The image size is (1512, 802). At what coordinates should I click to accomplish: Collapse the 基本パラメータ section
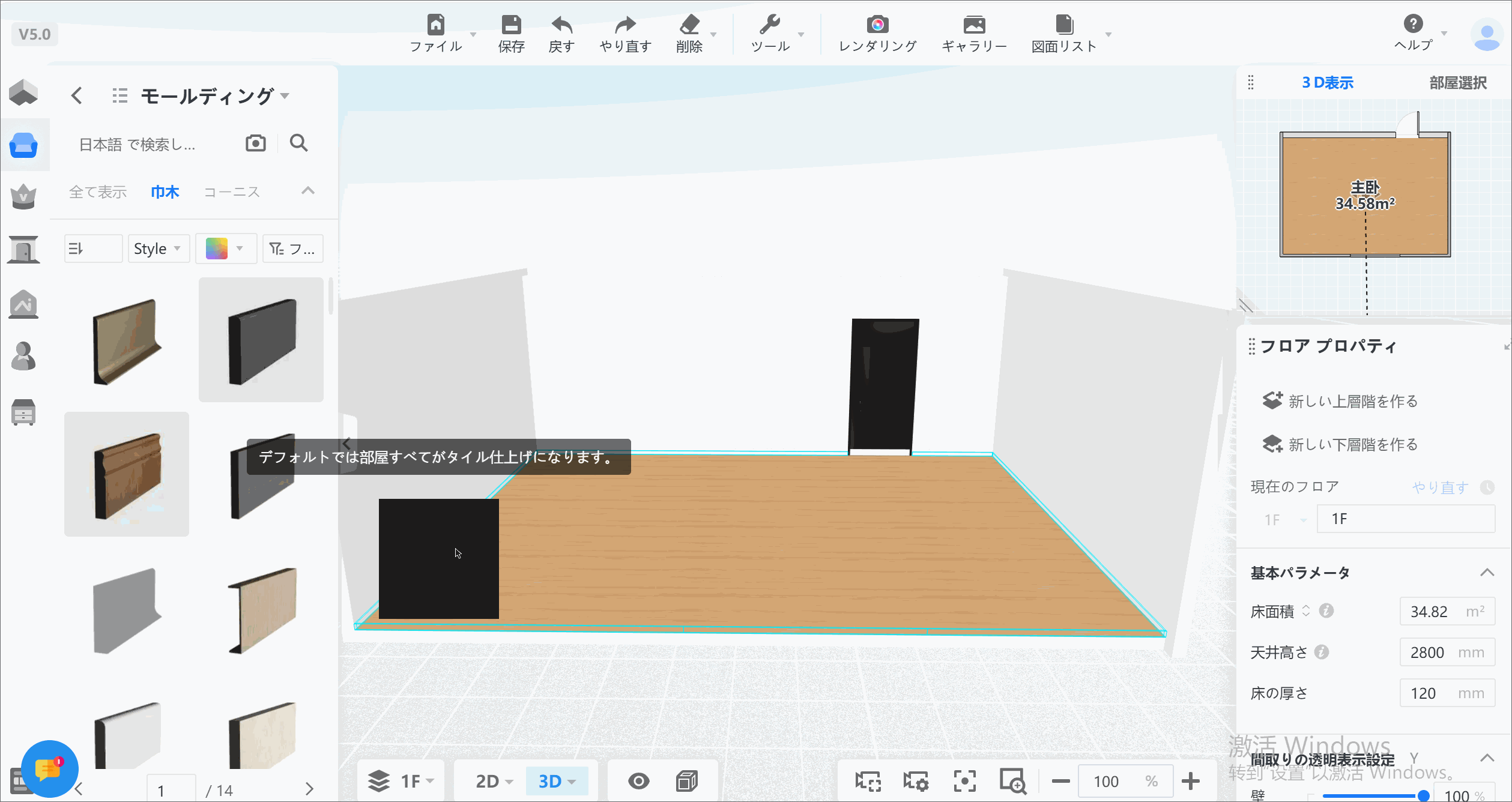point(1487,572)
